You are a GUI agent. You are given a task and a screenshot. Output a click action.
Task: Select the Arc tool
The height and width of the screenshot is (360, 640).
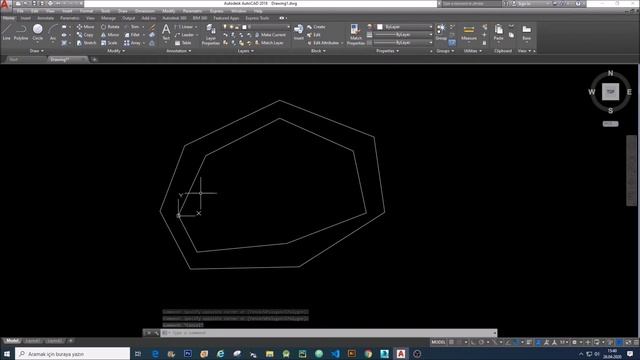[53, 32]
